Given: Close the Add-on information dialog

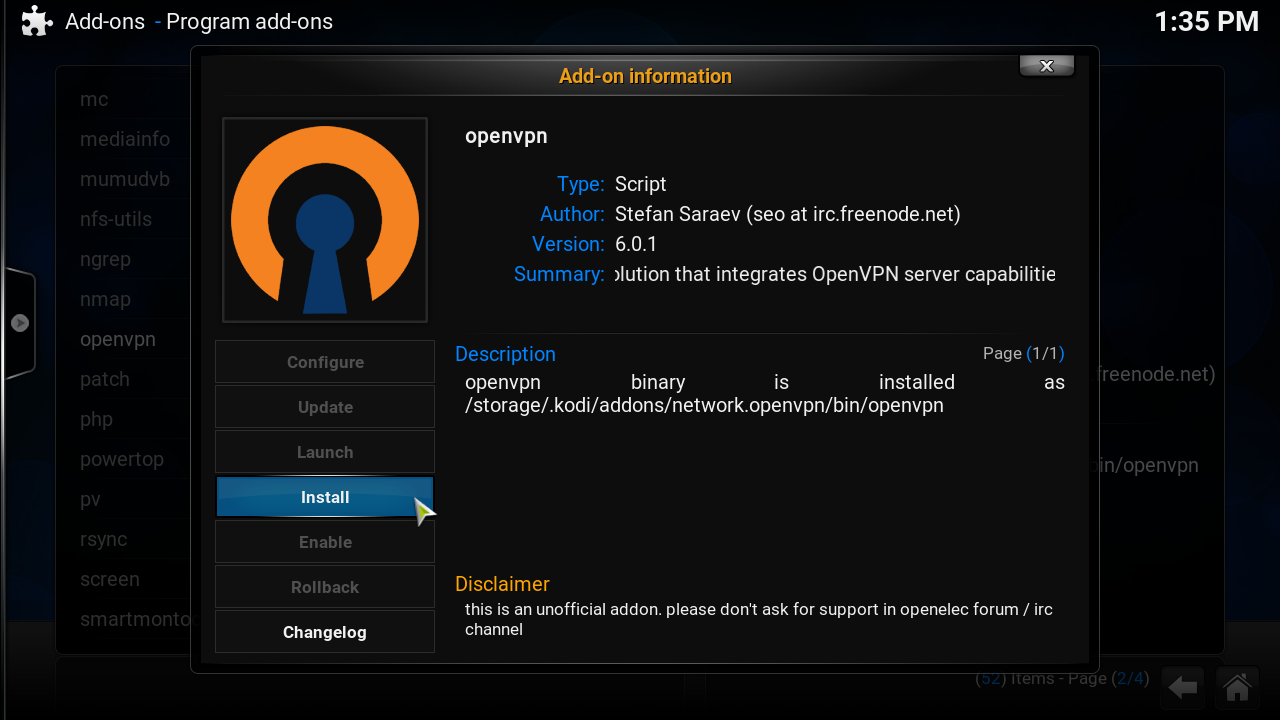Looking at the screenshot, I should point(1047,66).
